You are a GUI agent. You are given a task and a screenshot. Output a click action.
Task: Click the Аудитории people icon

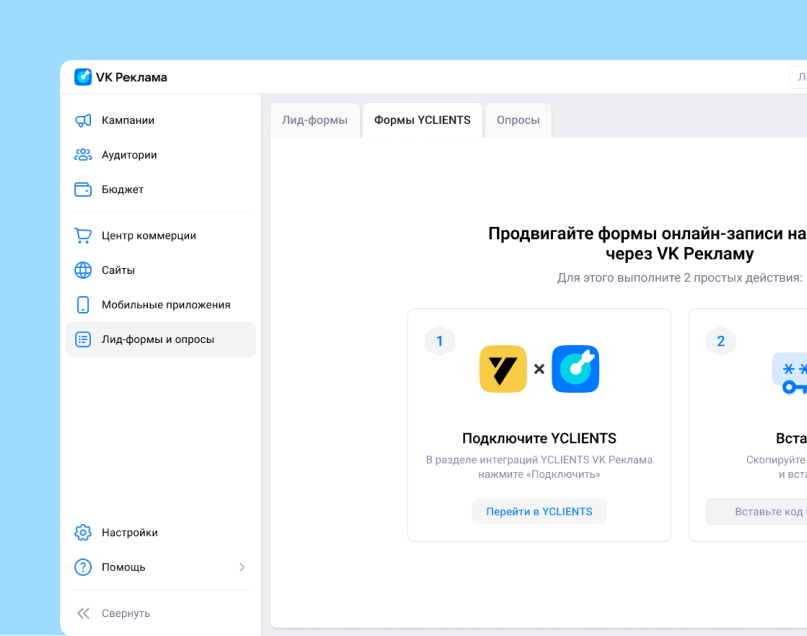tap(83, 155)
